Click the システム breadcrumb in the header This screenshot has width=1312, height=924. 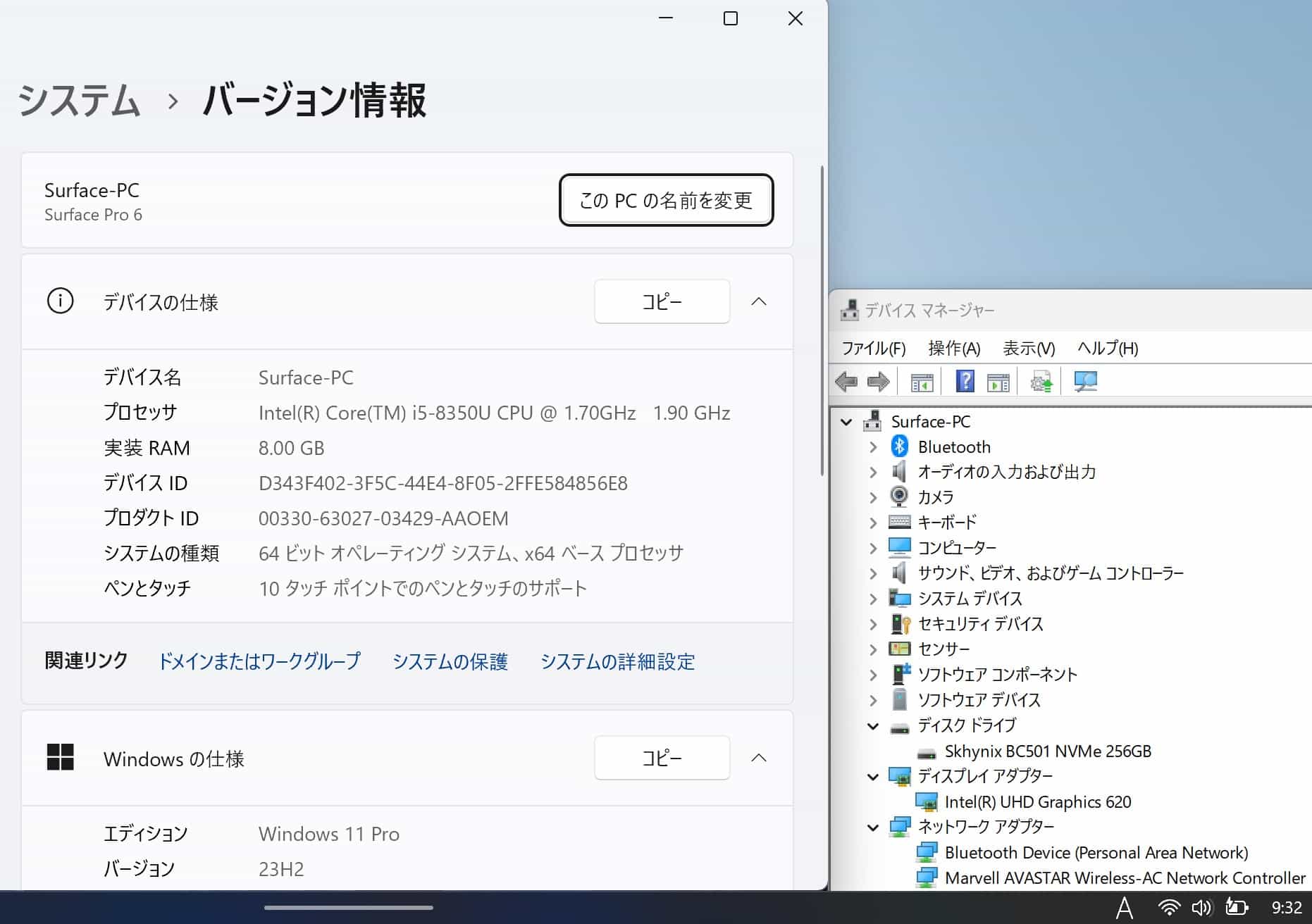pos(79,100)
